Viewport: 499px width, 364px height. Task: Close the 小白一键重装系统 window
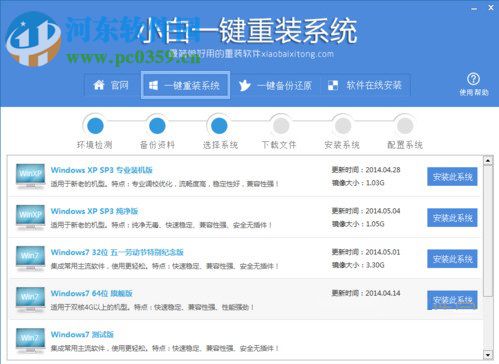(x=491, y=8)
